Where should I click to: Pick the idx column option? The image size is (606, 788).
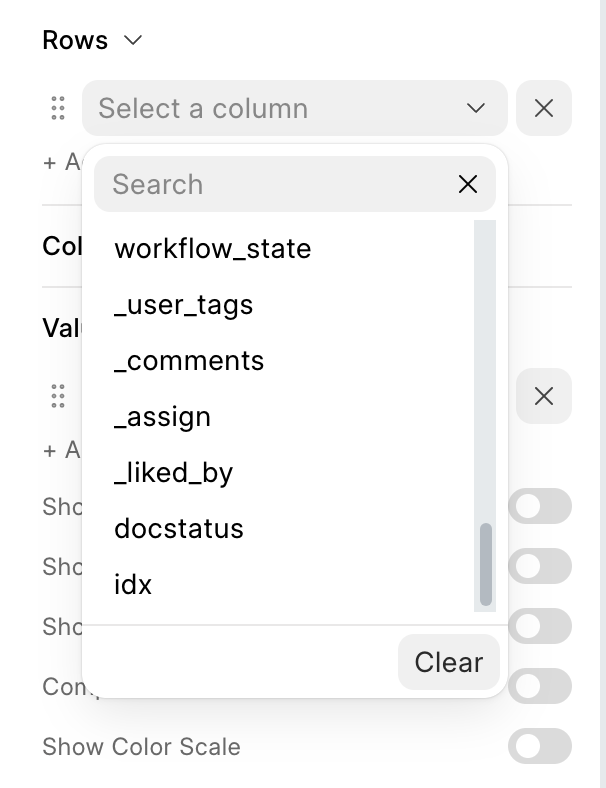(x=133, y=584)
